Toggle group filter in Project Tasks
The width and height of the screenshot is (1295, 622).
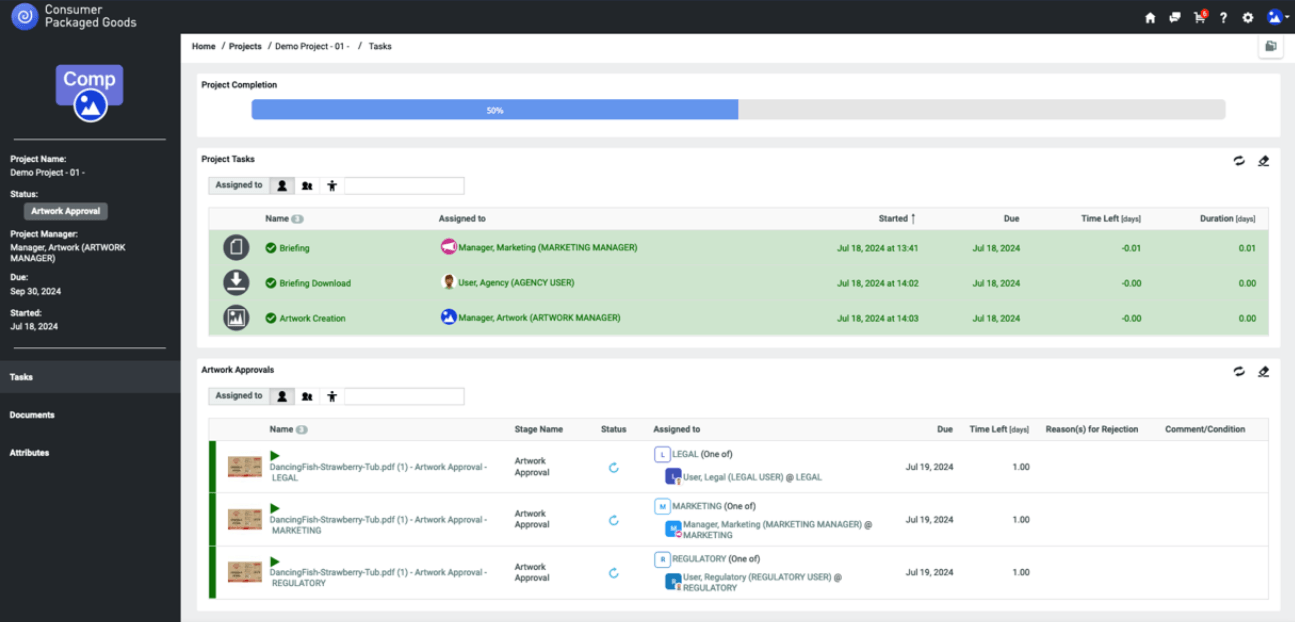pos(307,186)
